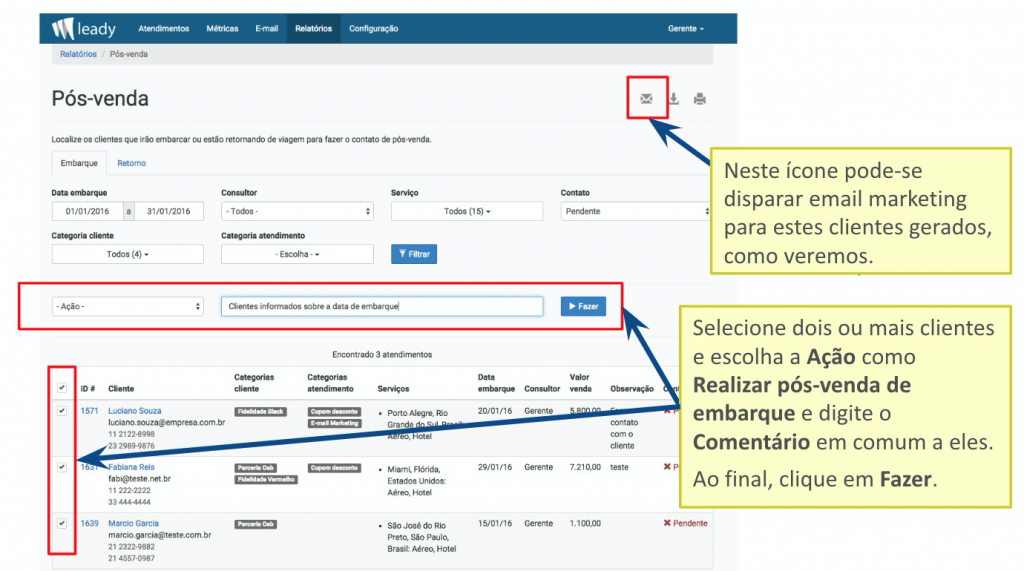Click the Serviços column header
1024x571 pixels.
click(x=393, y=389)
